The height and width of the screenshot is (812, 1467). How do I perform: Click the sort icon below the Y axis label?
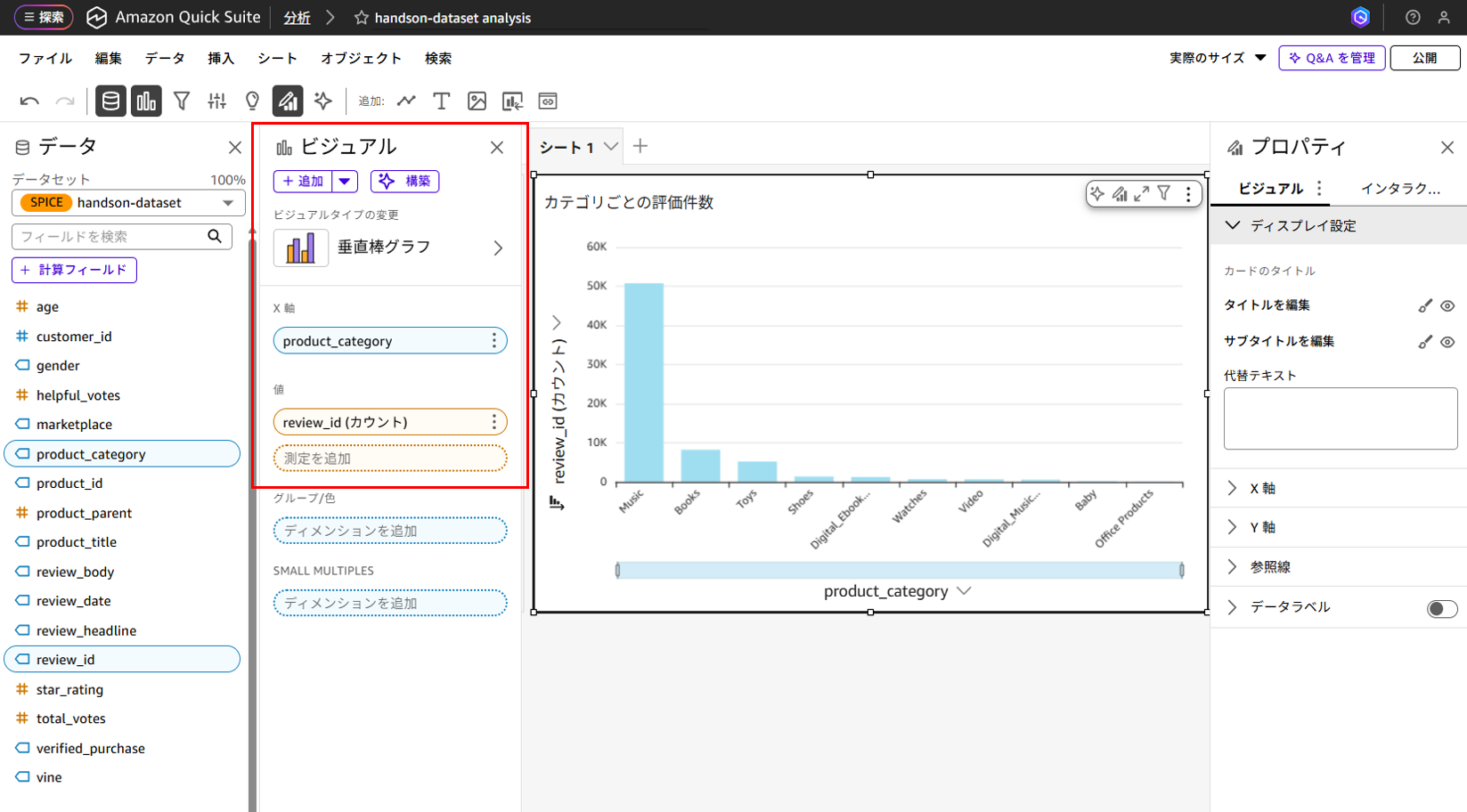pyautogui.click(x=557, y=504)
